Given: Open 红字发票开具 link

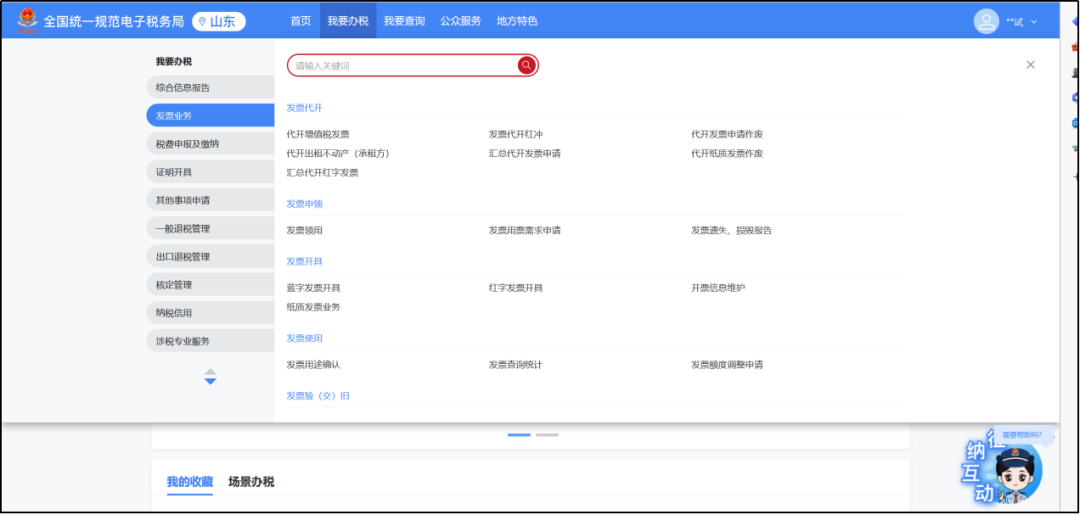Looking at the screenshot, I should [516, 288].
